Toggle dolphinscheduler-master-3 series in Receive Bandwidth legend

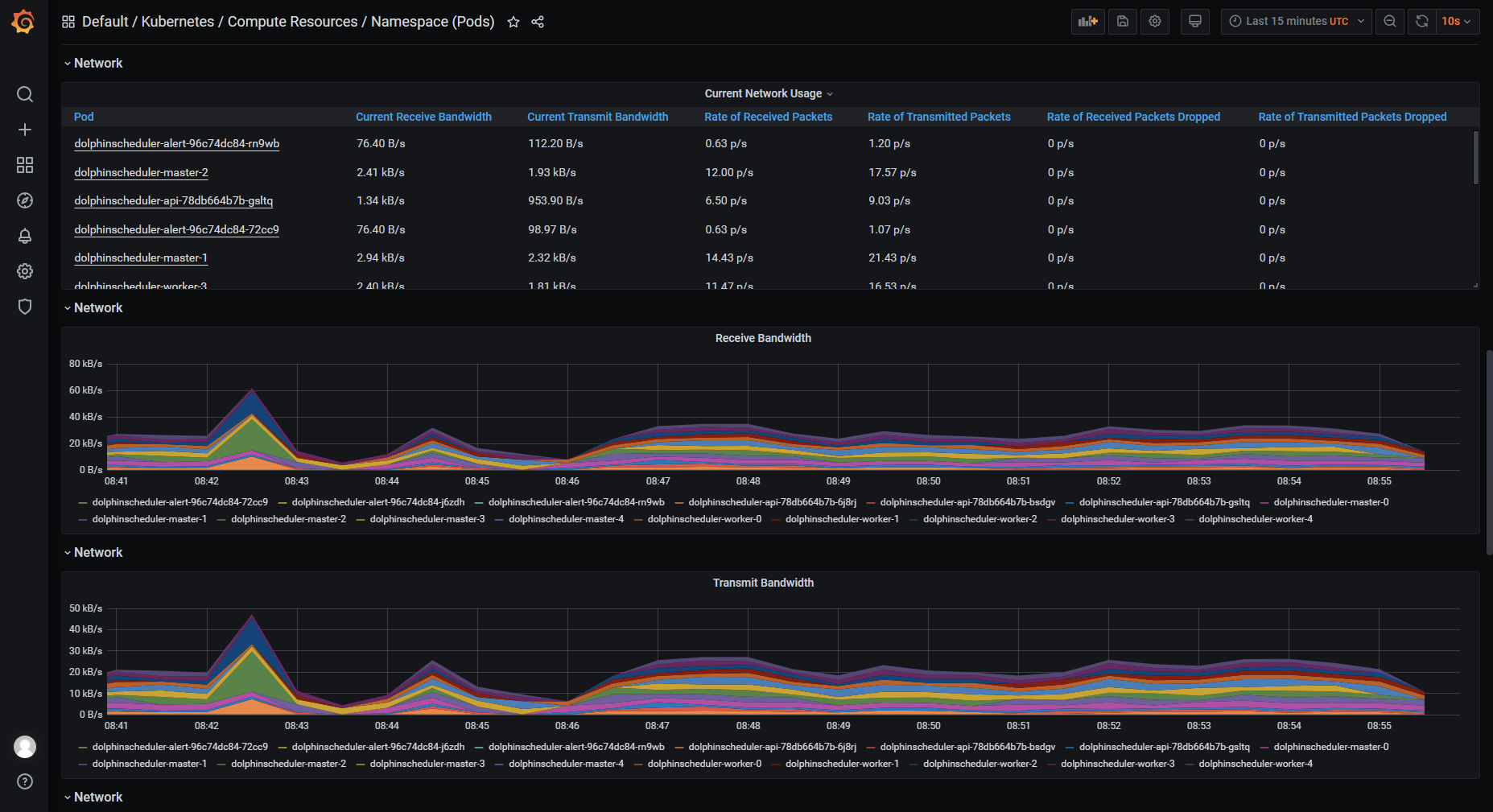(427, 519)
